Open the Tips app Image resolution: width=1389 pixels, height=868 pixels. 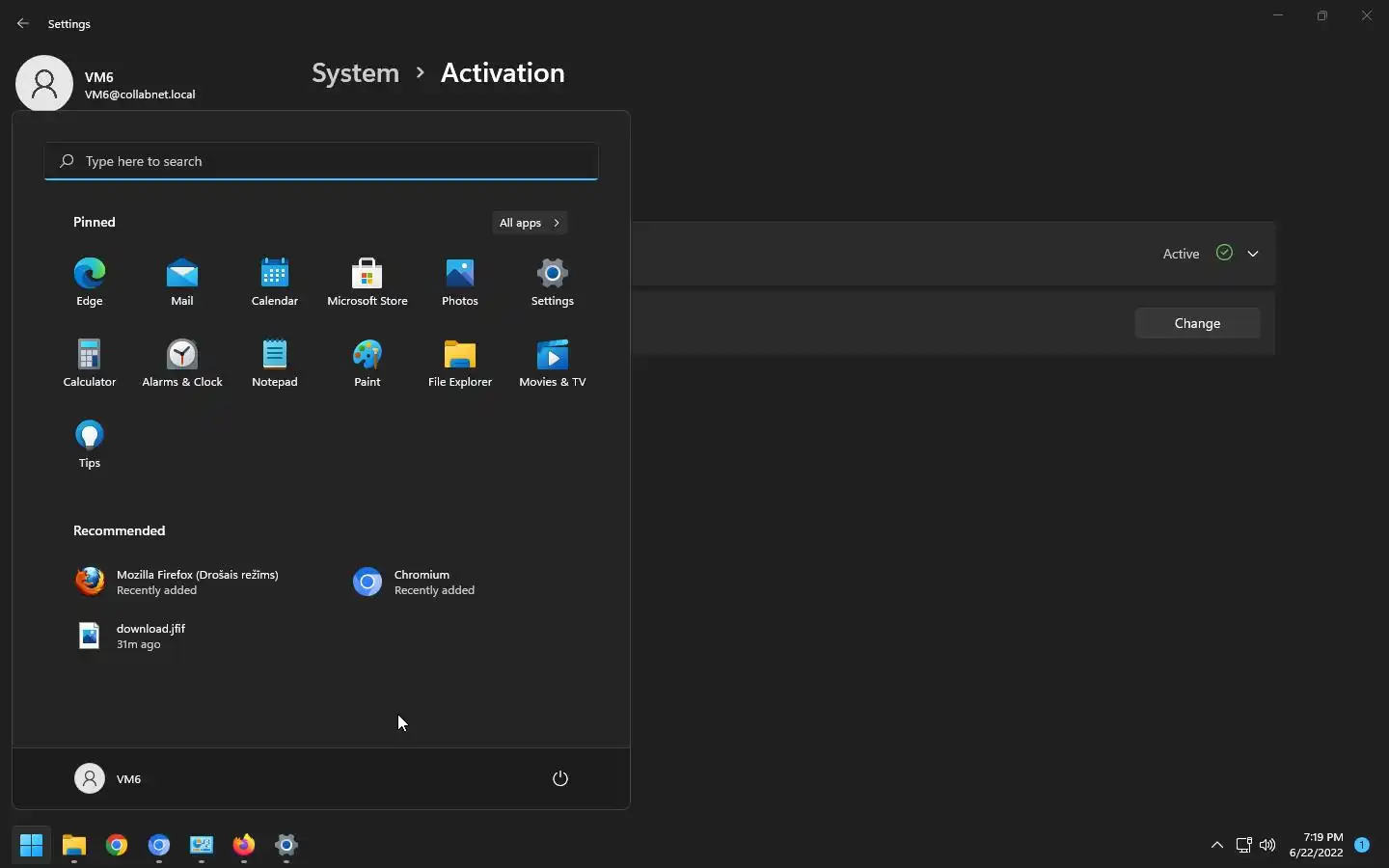90,444
